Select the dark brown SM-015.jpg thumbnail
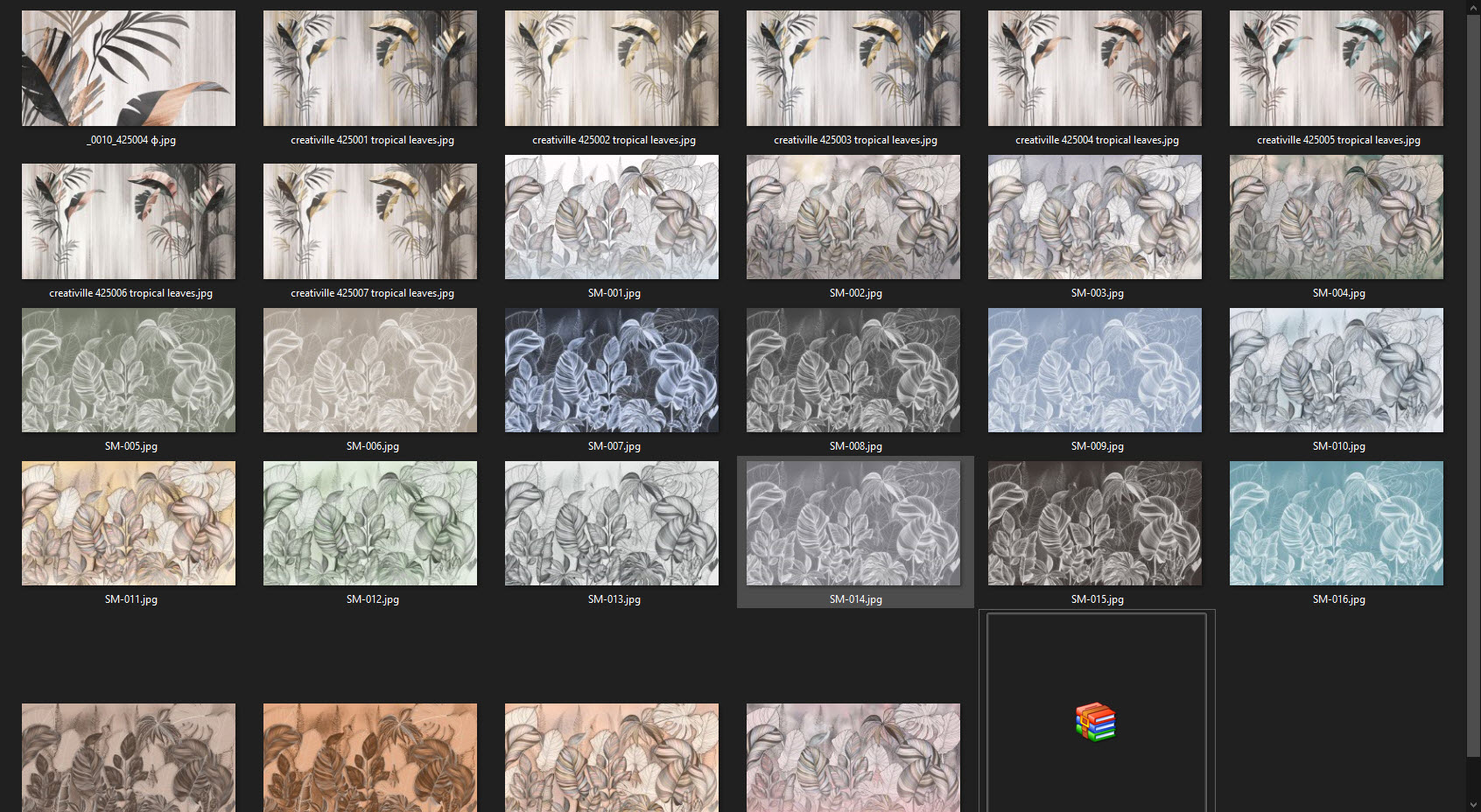 click(1095, 523)
